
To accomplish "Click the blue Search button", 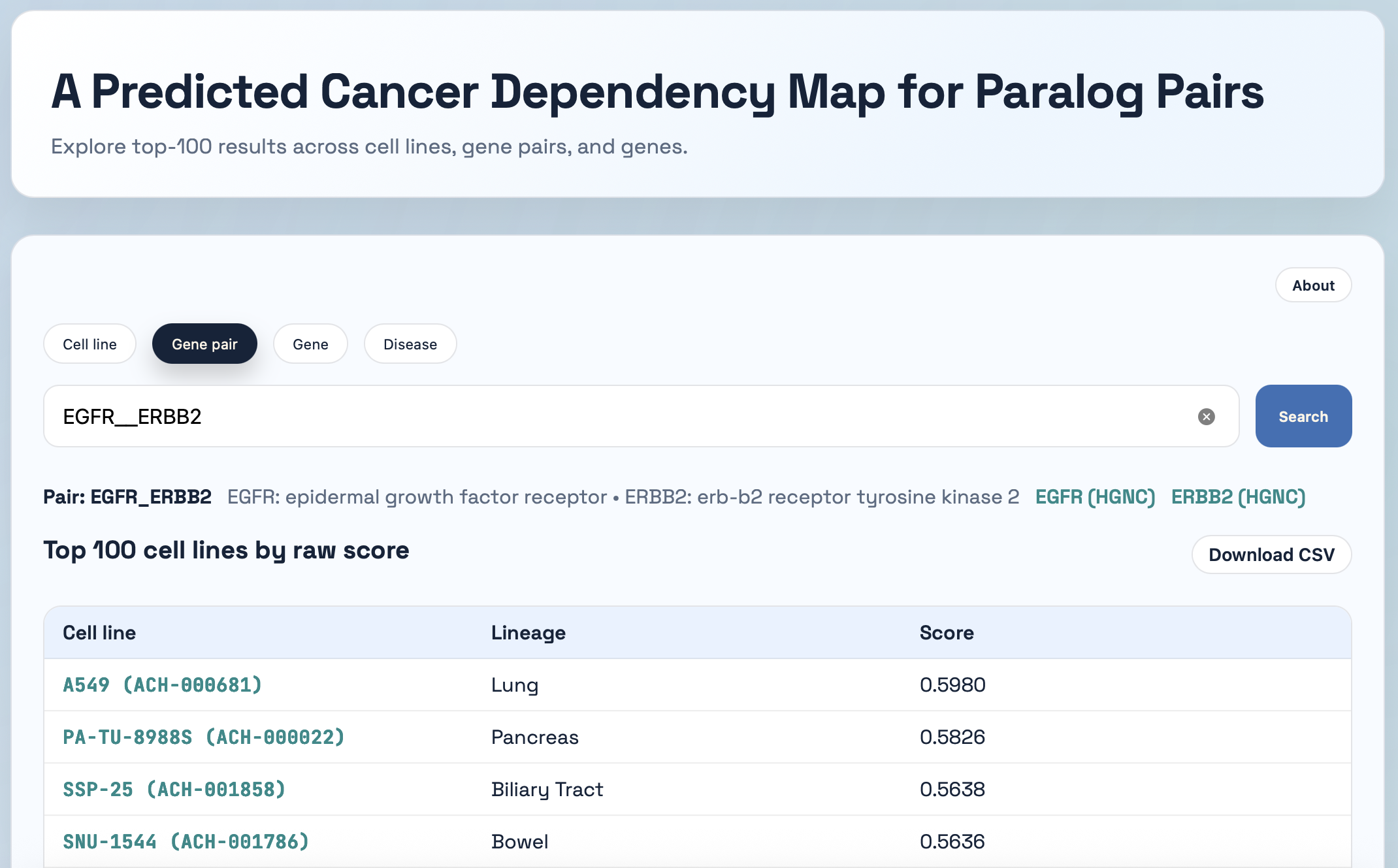I will tap(1303, 416).
